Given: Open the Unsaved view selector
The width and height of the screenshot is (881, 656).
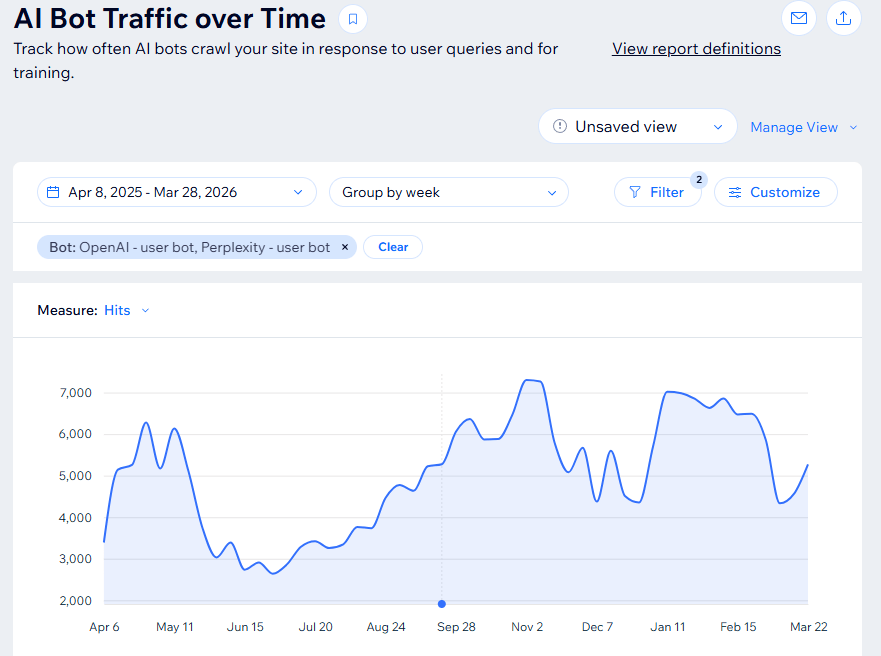Looking at the screenshot, I should (637, 126).
